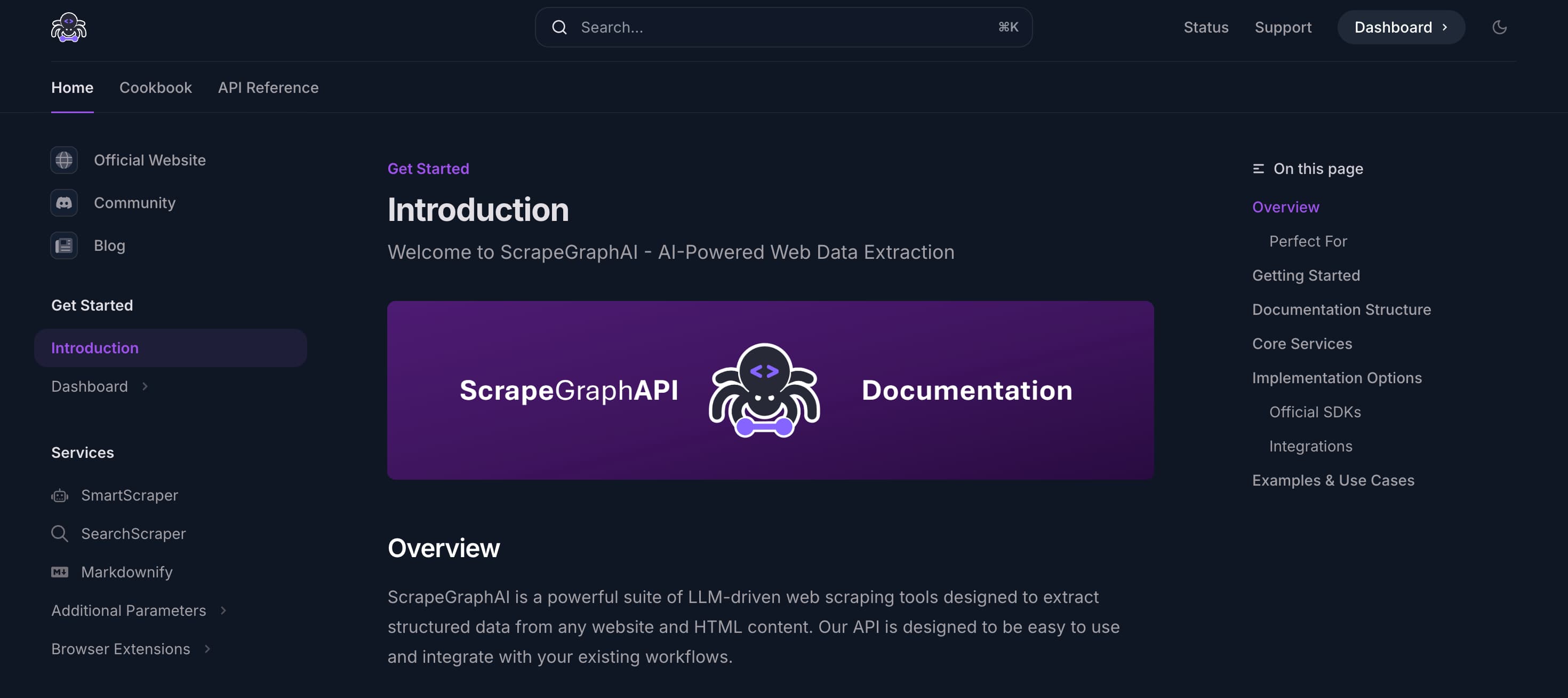Click the spider mascot in documentation banner
This screenshot has height=698, width=1568.
point(764,390)
